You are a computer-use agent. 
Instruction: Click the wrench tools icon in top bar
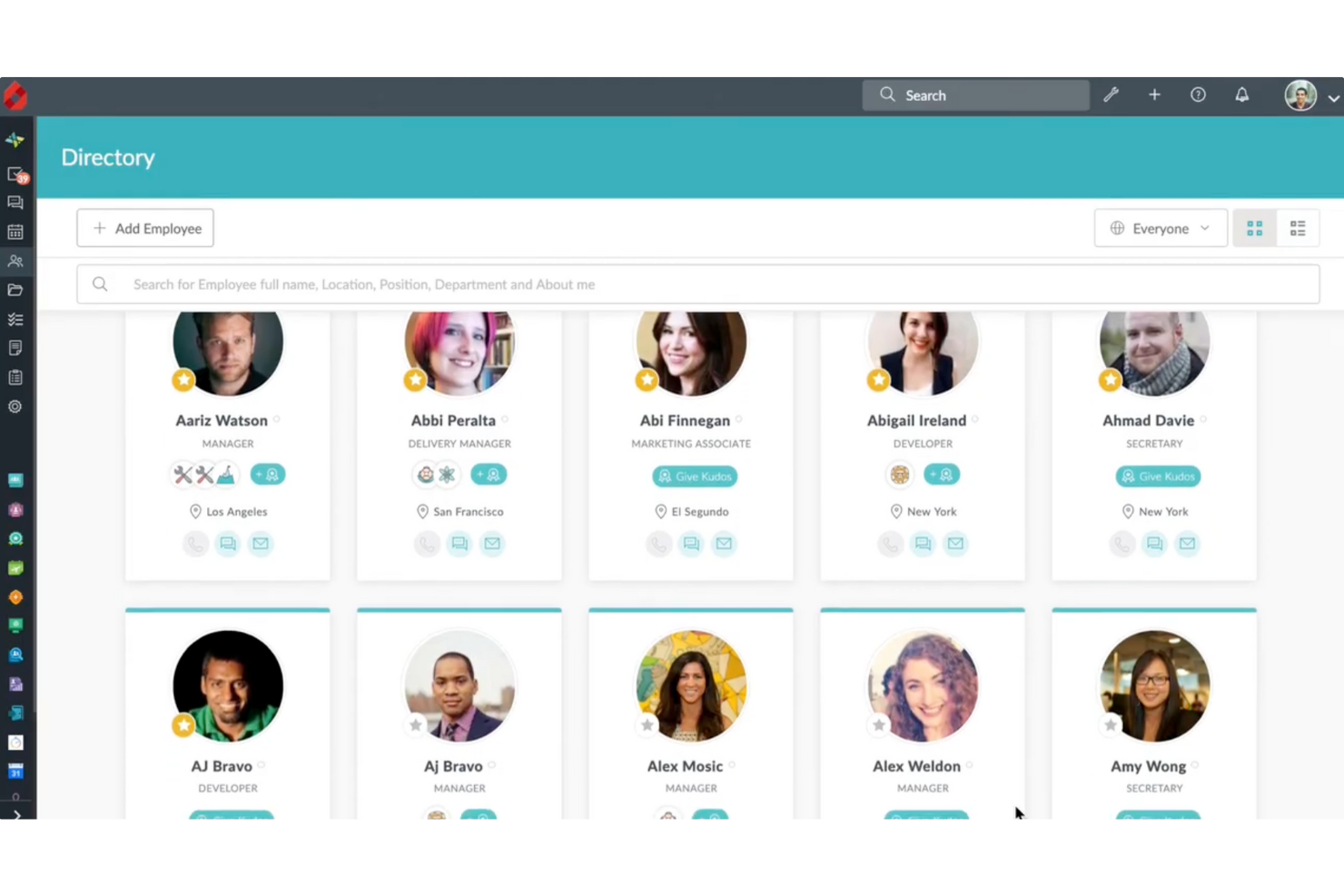(1111, 94)
